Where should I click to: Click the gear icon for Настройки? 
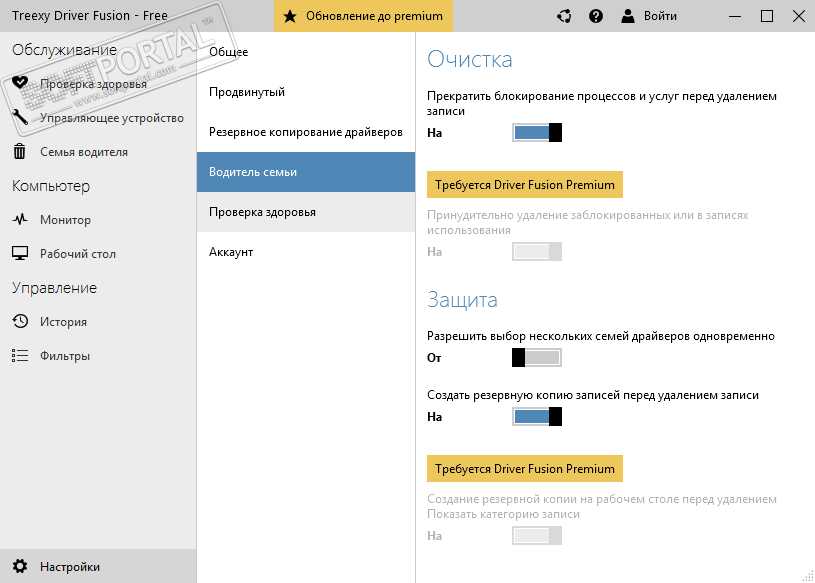(20, 567)
